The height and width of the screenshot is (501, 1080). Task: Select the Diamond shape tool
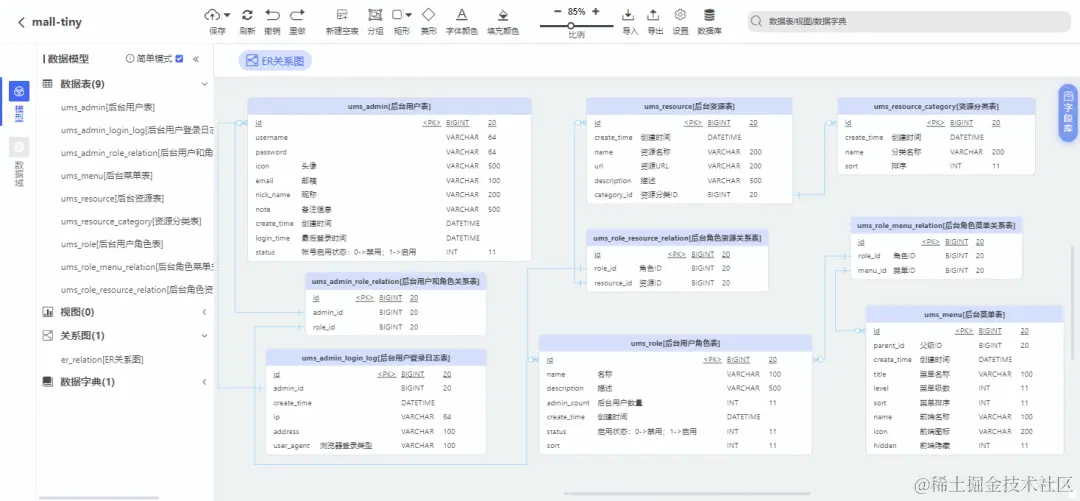(428, 14)
